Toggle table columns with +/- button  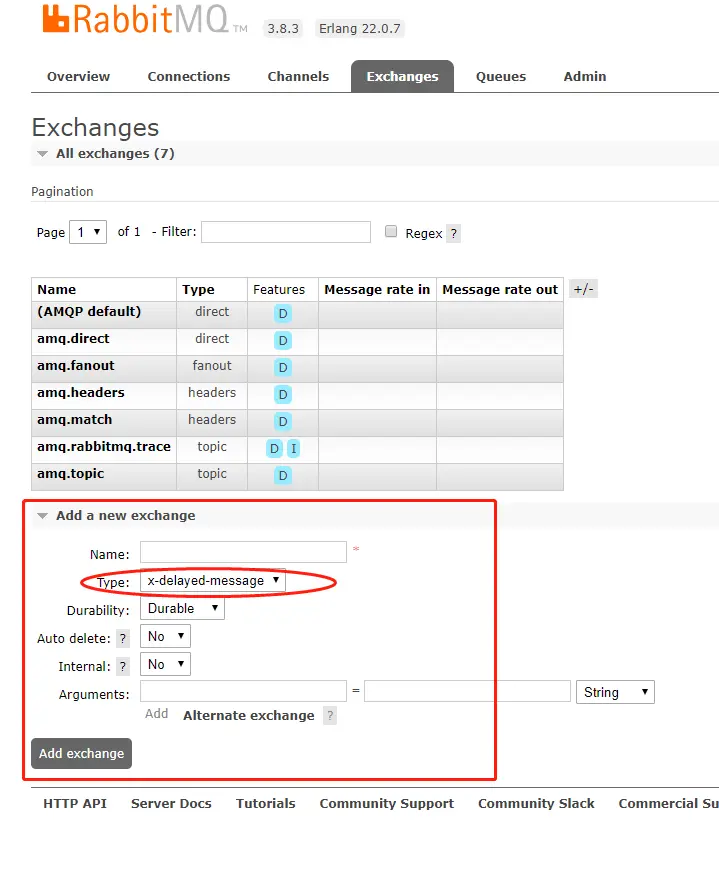(583, 289)
